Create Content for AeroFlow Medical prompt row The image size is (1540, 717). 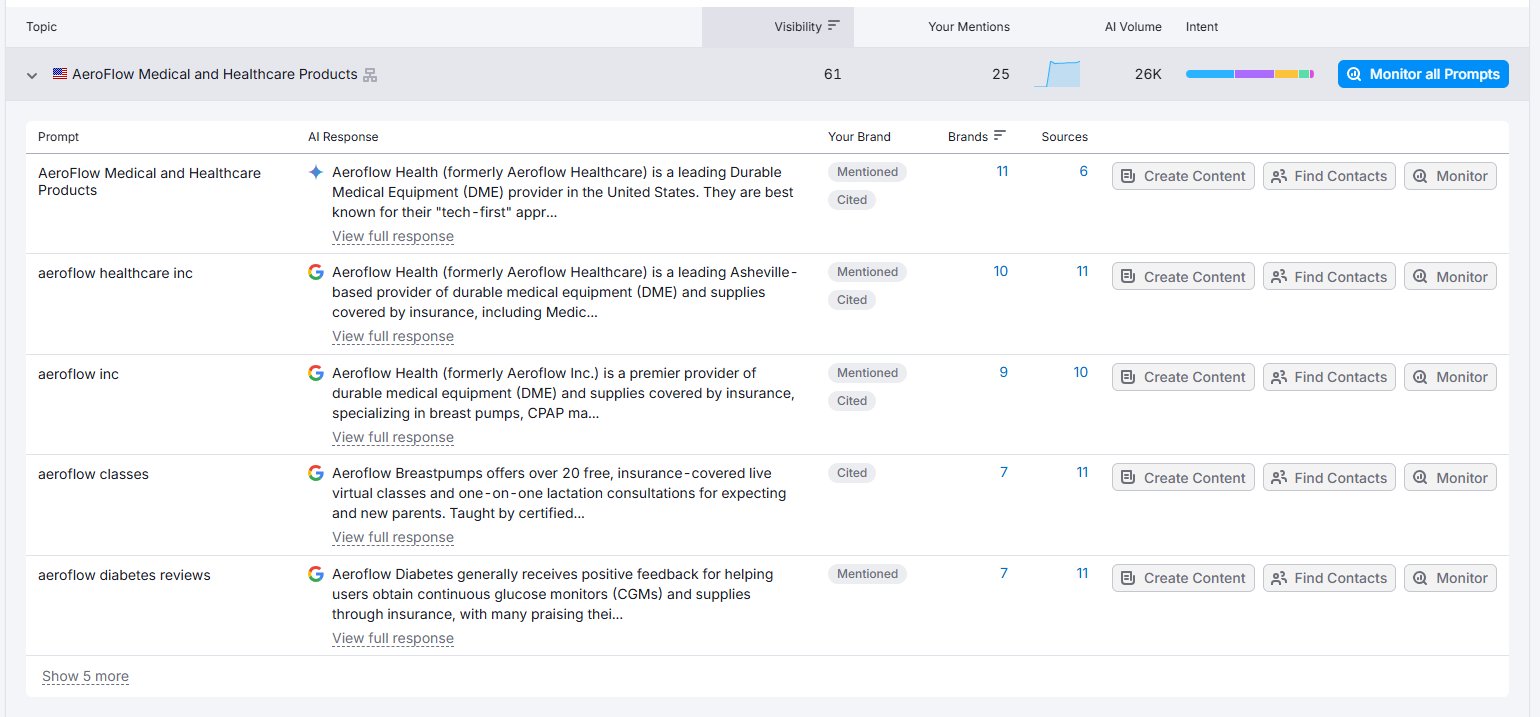[1183, 176]
